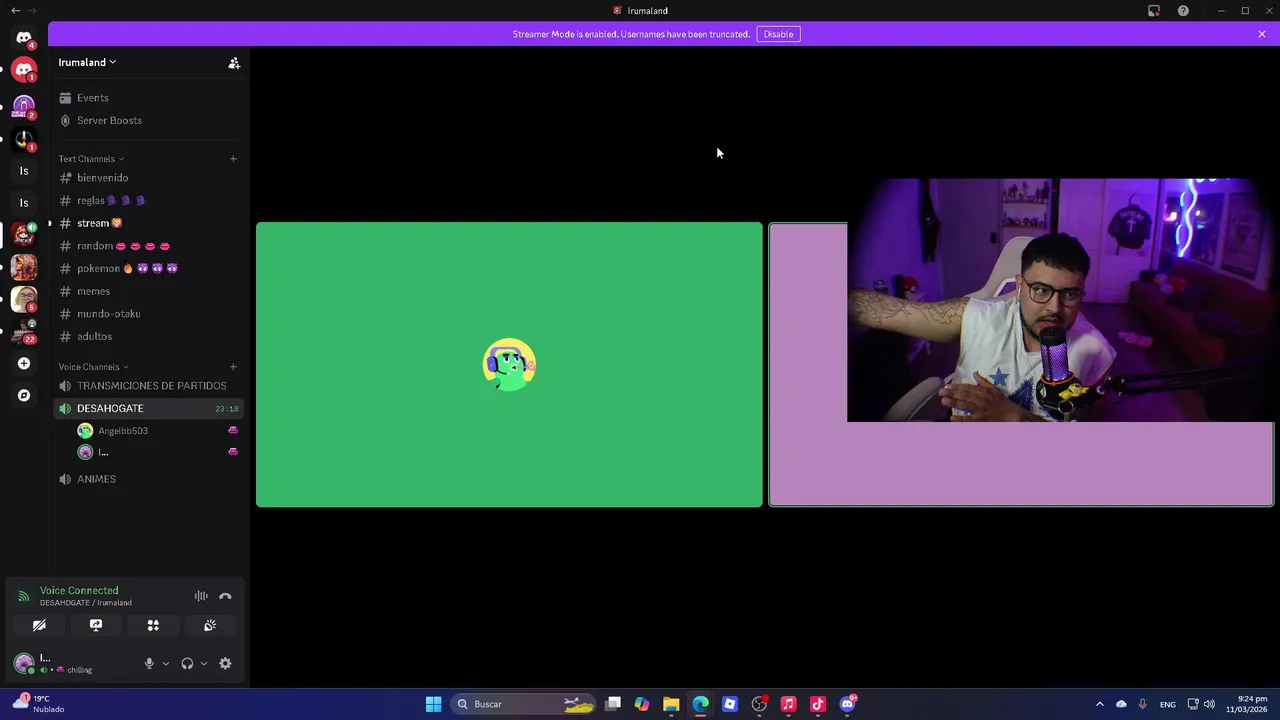Turn on camera in voice panel
Image resolution: width=1280 pixels, height=720 pixels.
pos(39,625)
